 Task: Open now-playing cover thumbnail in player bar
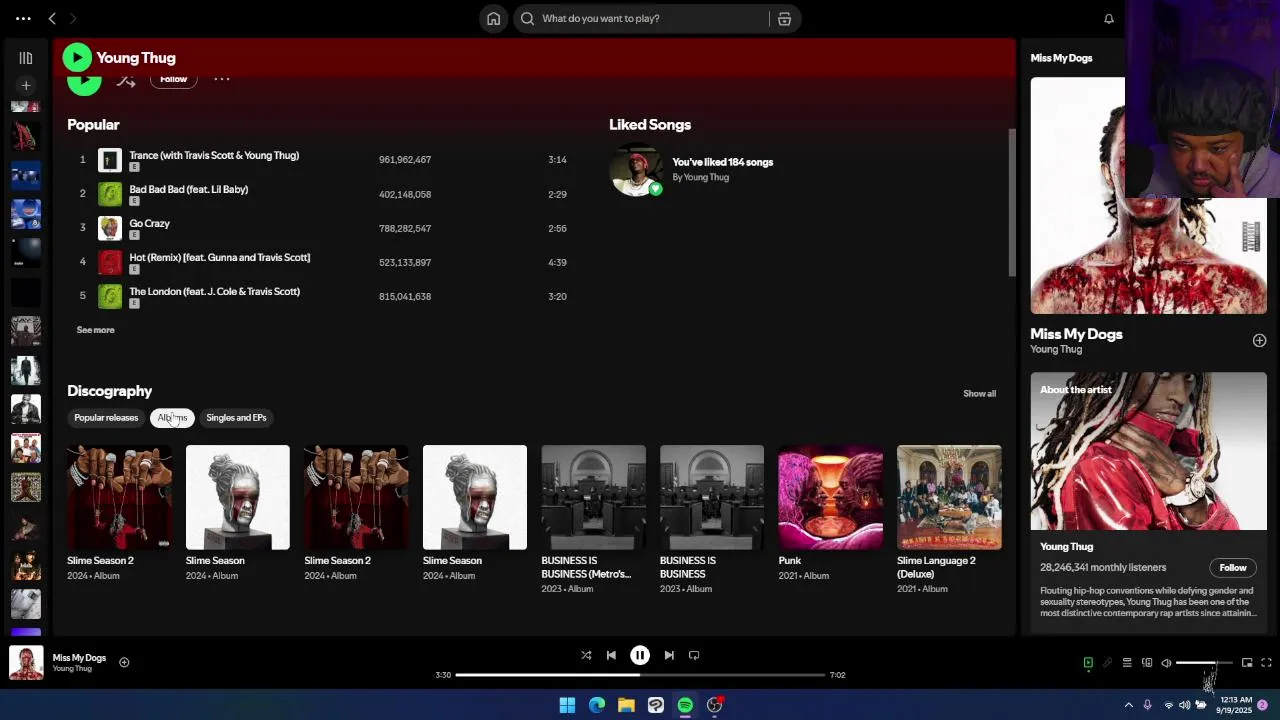pyautogui.click(x=26, y=663)
